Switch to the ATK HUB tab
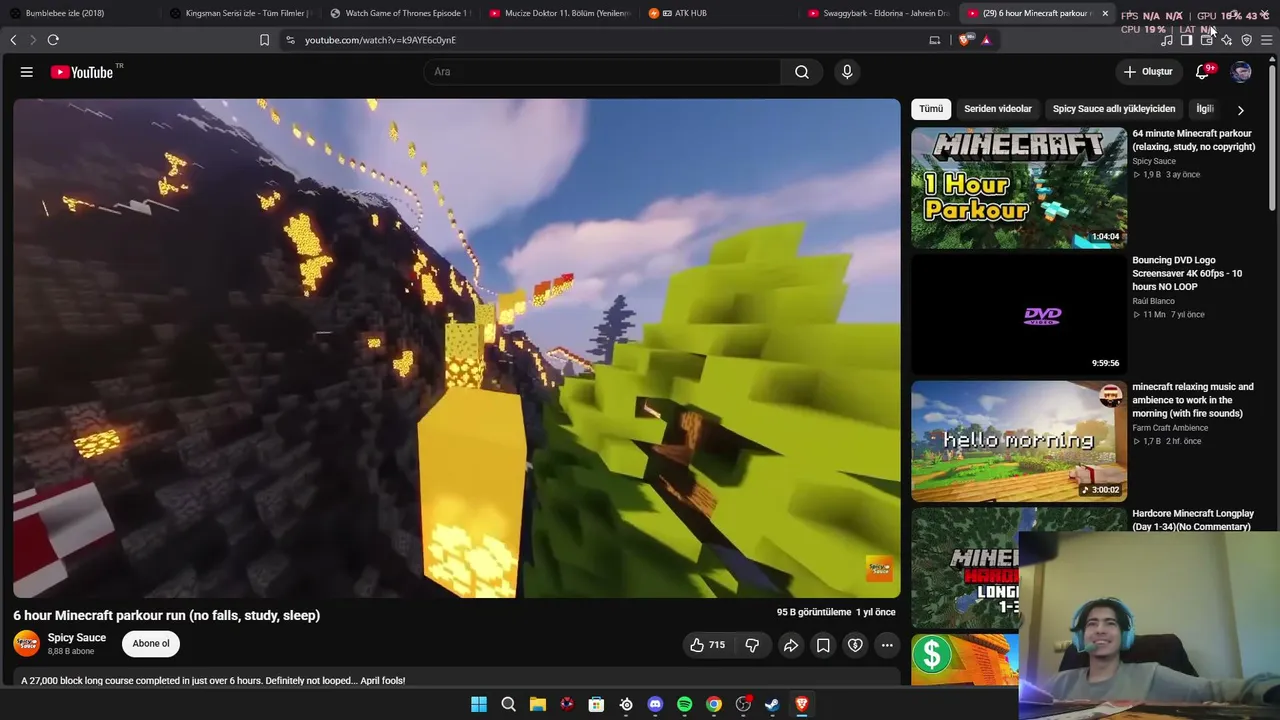Screen dimensions: 1280x720 tap(720, 13)
